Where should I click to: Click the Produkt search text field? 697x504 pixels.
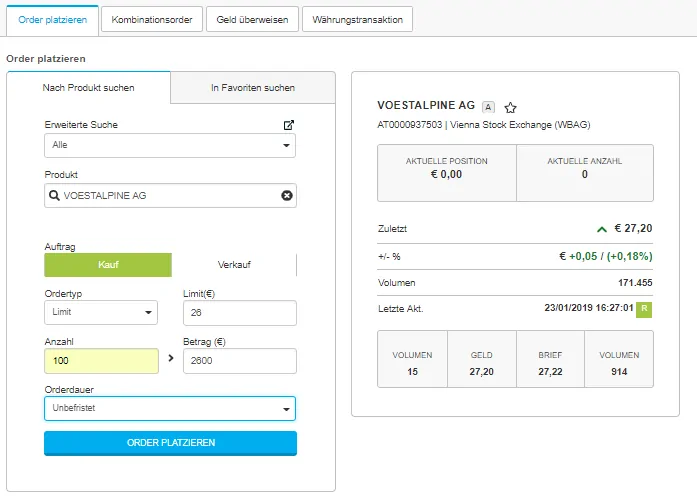coord(170,196)
